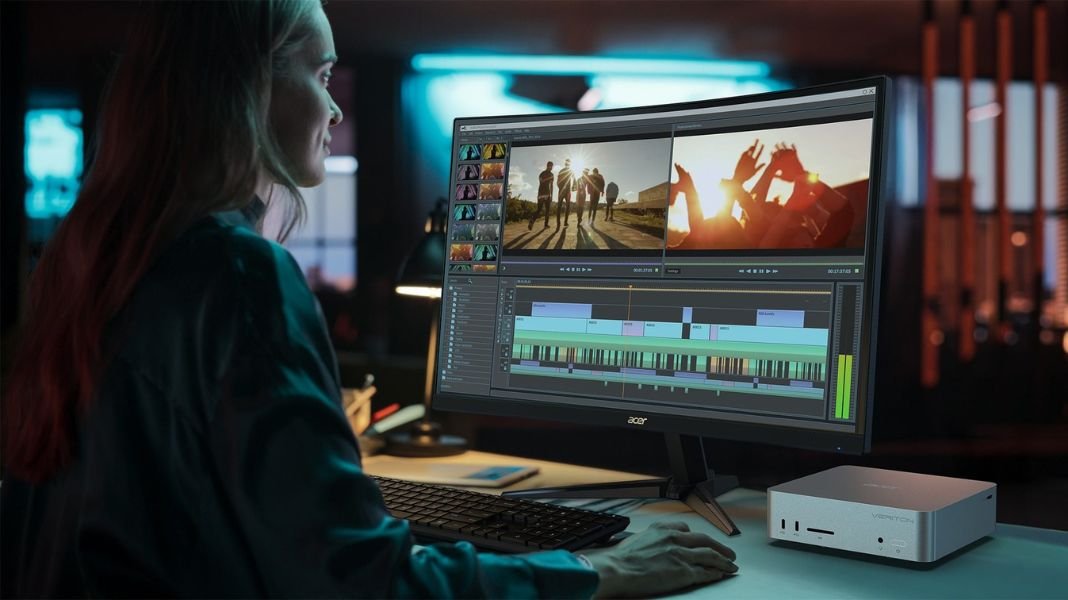Seek on the right preview's green scrub bar

point(764,262)
